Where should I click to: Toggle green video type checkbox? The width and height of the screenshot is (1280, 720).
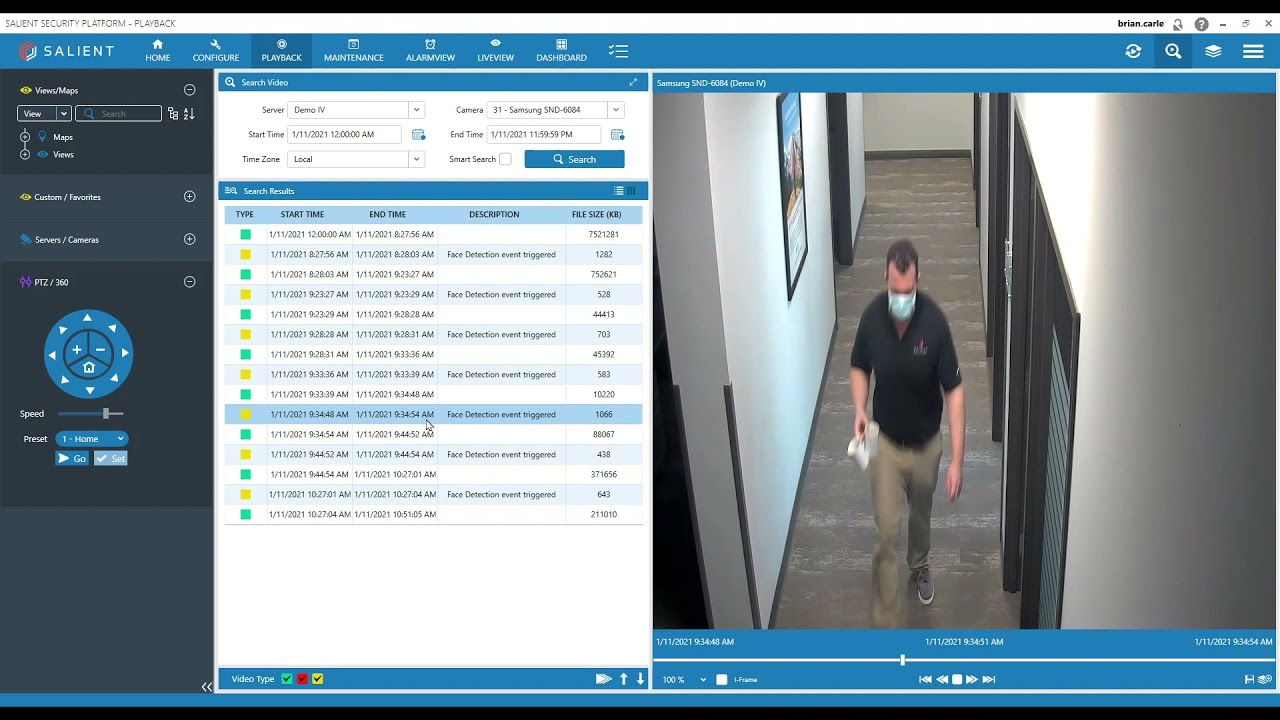pyautogui.click(x=287, y=679)
